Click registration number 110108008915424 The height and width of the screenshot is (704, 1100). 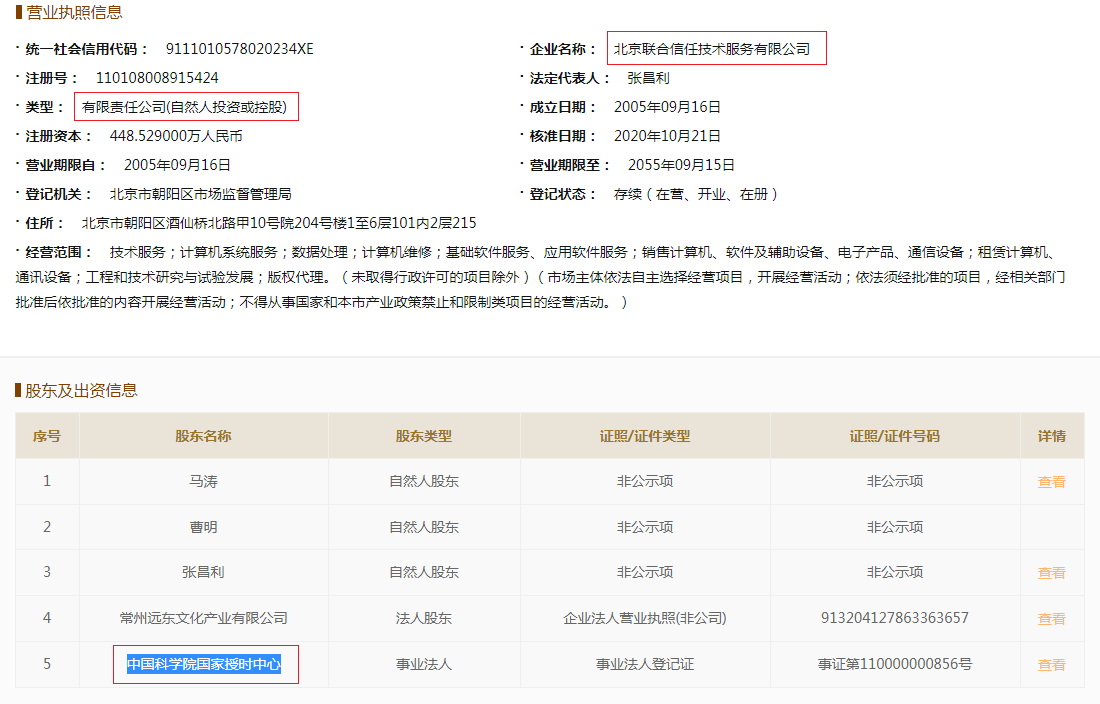point(157,78)
